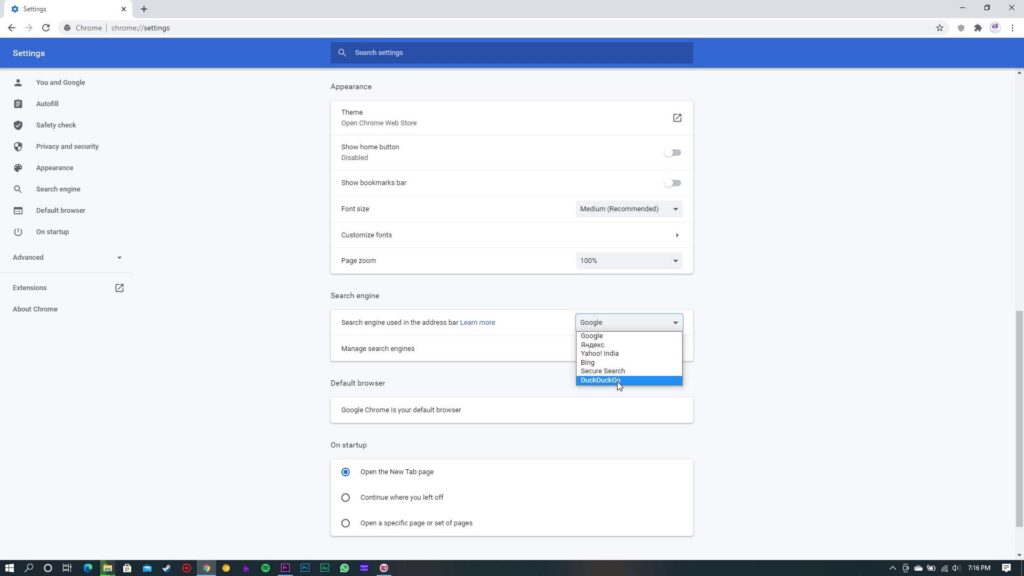Click the open-in-new icon beside Extensions
Image resolution: width=1024 pixels, height=576 pixels.
pyautogui.click(x=120, y=288)
